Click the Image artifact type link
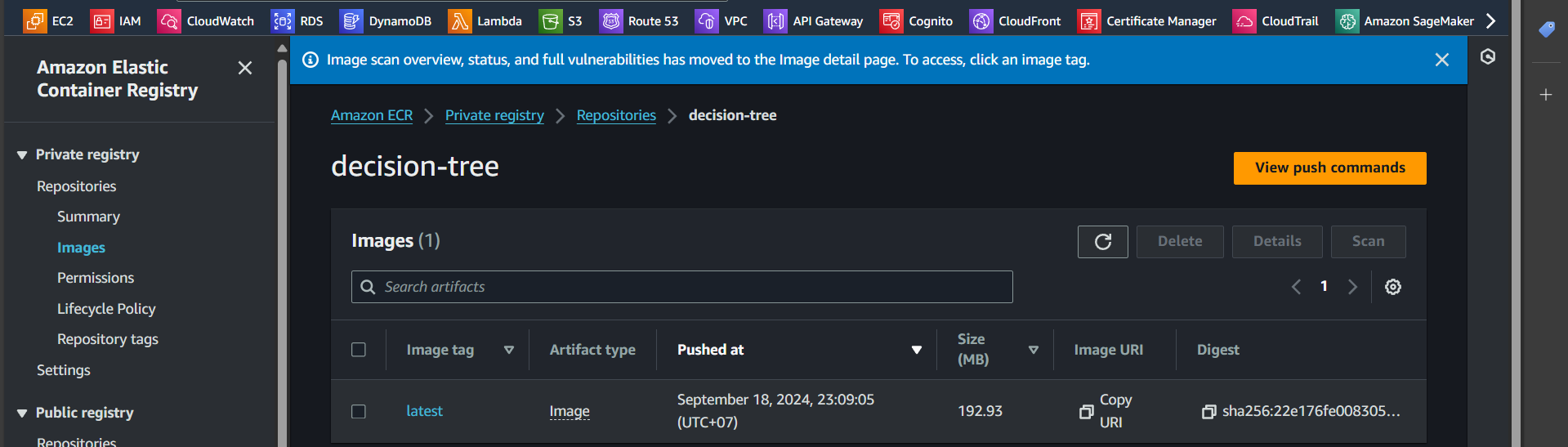Viewport: 1568px width, 447px height. (x=570, y=411)
